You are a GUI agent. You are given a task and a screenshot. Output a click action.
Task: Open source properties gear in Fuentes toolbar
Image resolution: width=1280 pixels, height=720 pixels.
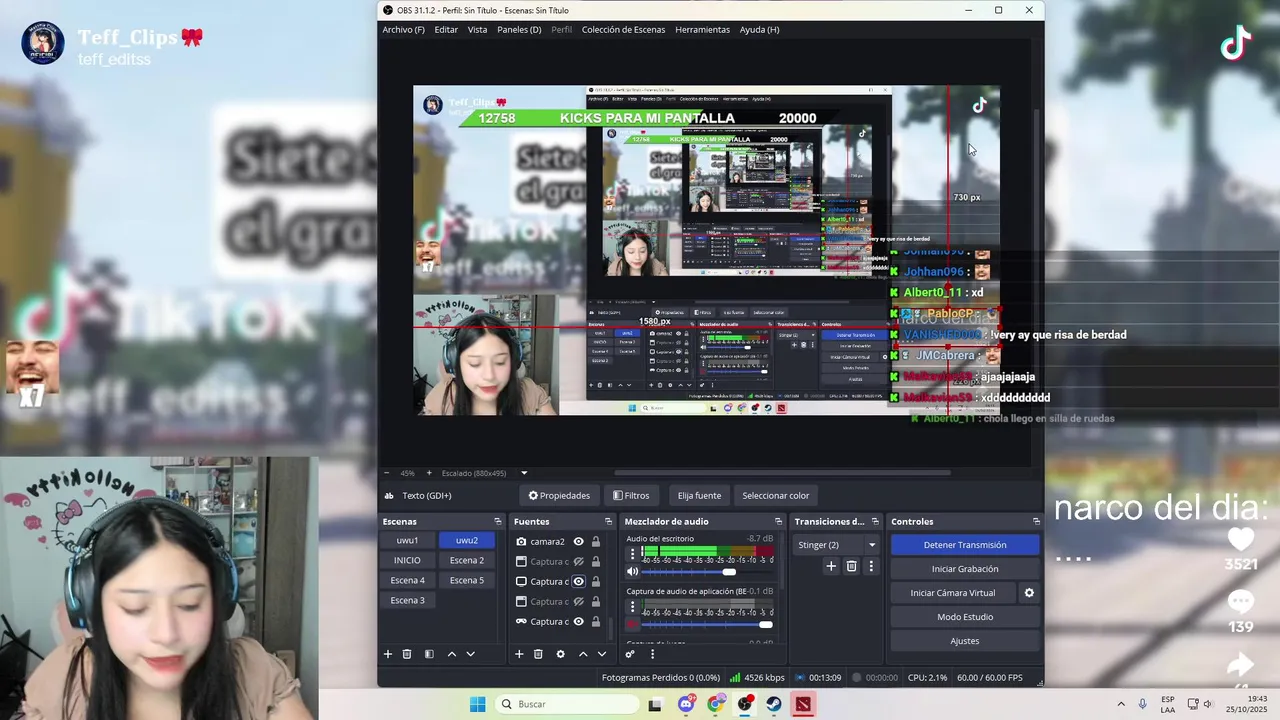tap(560, 654)
